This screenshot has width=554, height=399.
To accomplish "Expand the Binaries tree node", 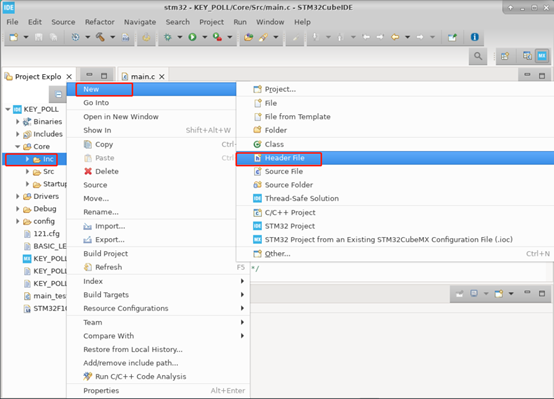I will point(18,122).
